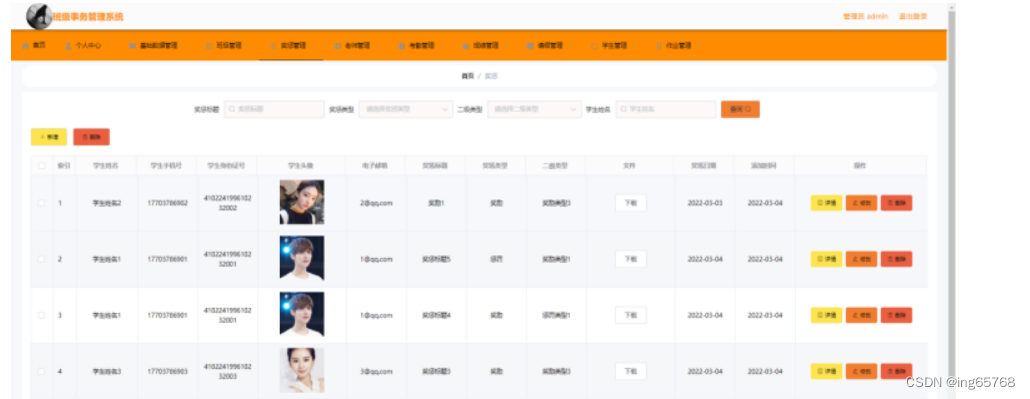Viewport: 1030px width, 399px height.
Task: Click the 电子邮箱 column header
Action: 376,166
